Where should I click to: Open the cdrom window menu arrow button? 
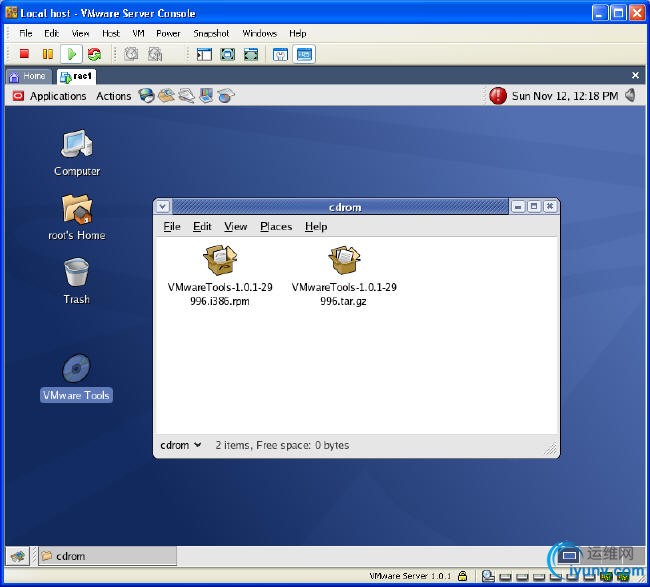click(162, 206)
